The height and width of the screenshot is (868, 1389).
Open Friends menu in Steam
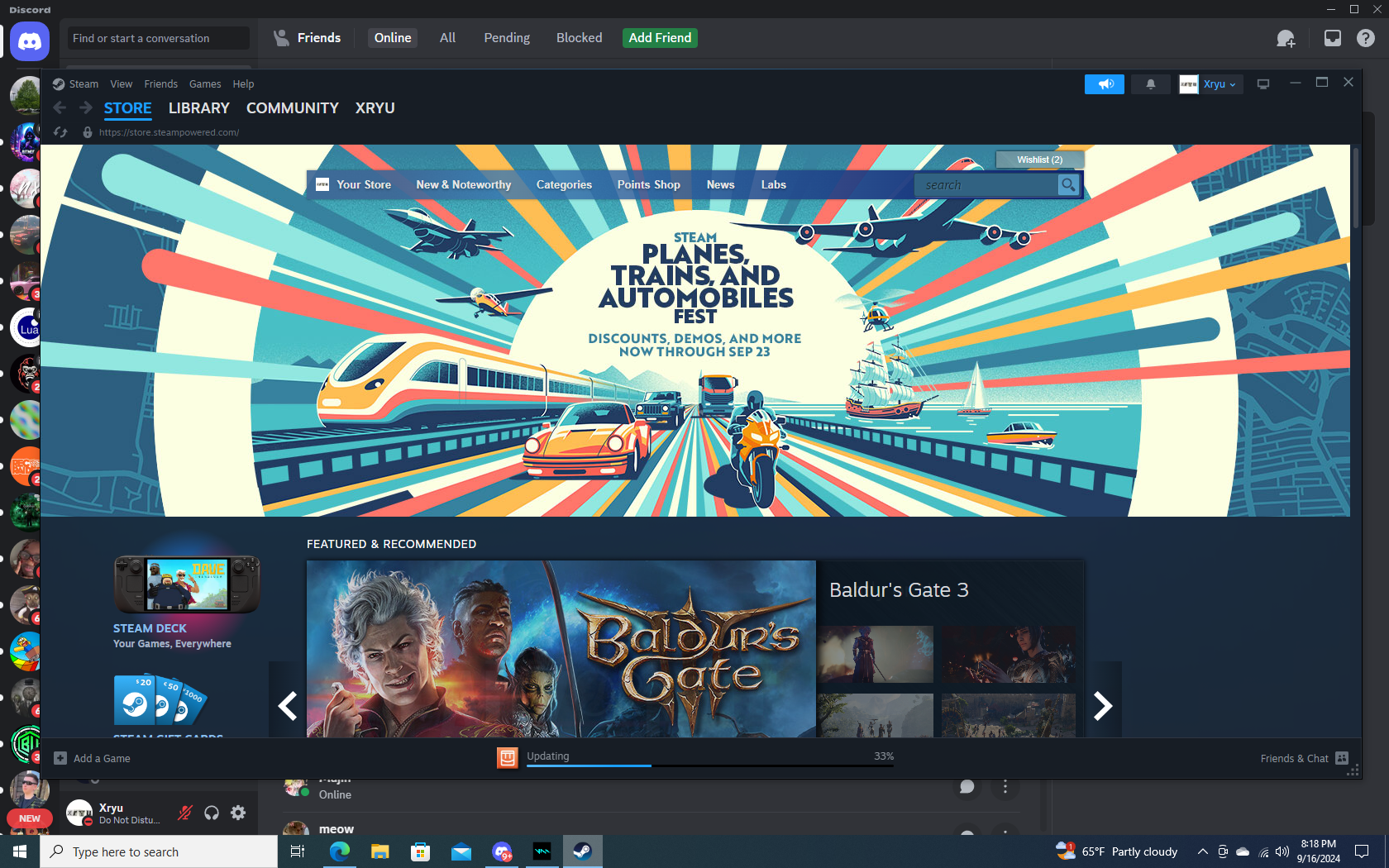pos(160,84)
